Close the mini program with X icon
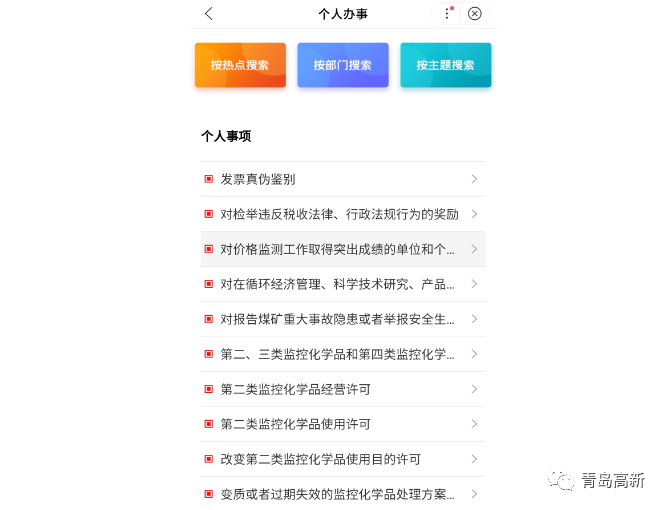The height and width of the screenshot is (510, 666). click(475, 14)
